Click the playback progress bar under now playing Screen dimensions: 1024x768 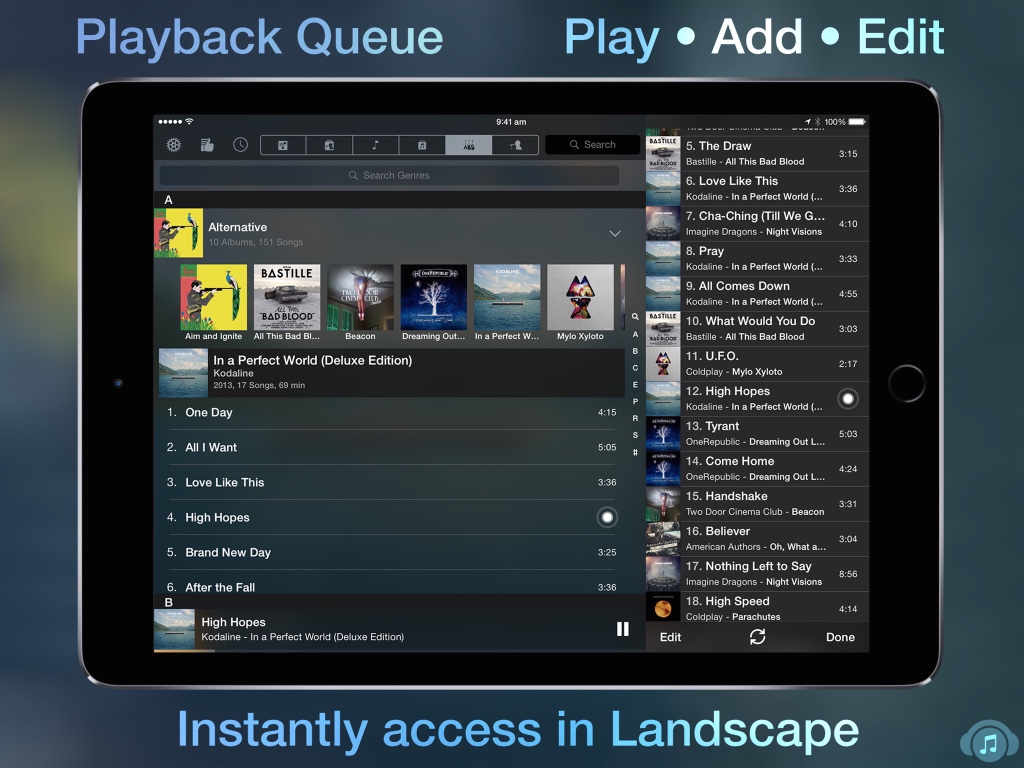pyautogui.click(x=400, y=651)
